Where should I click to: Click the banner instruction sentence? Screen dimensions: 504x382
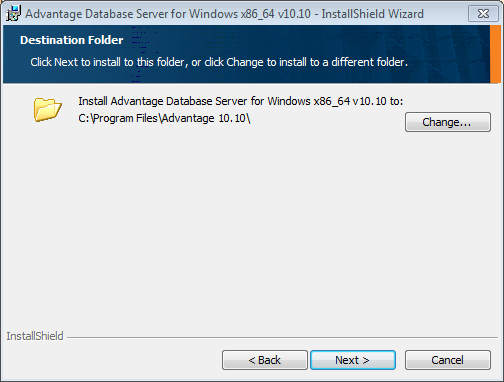pos(219,62)
